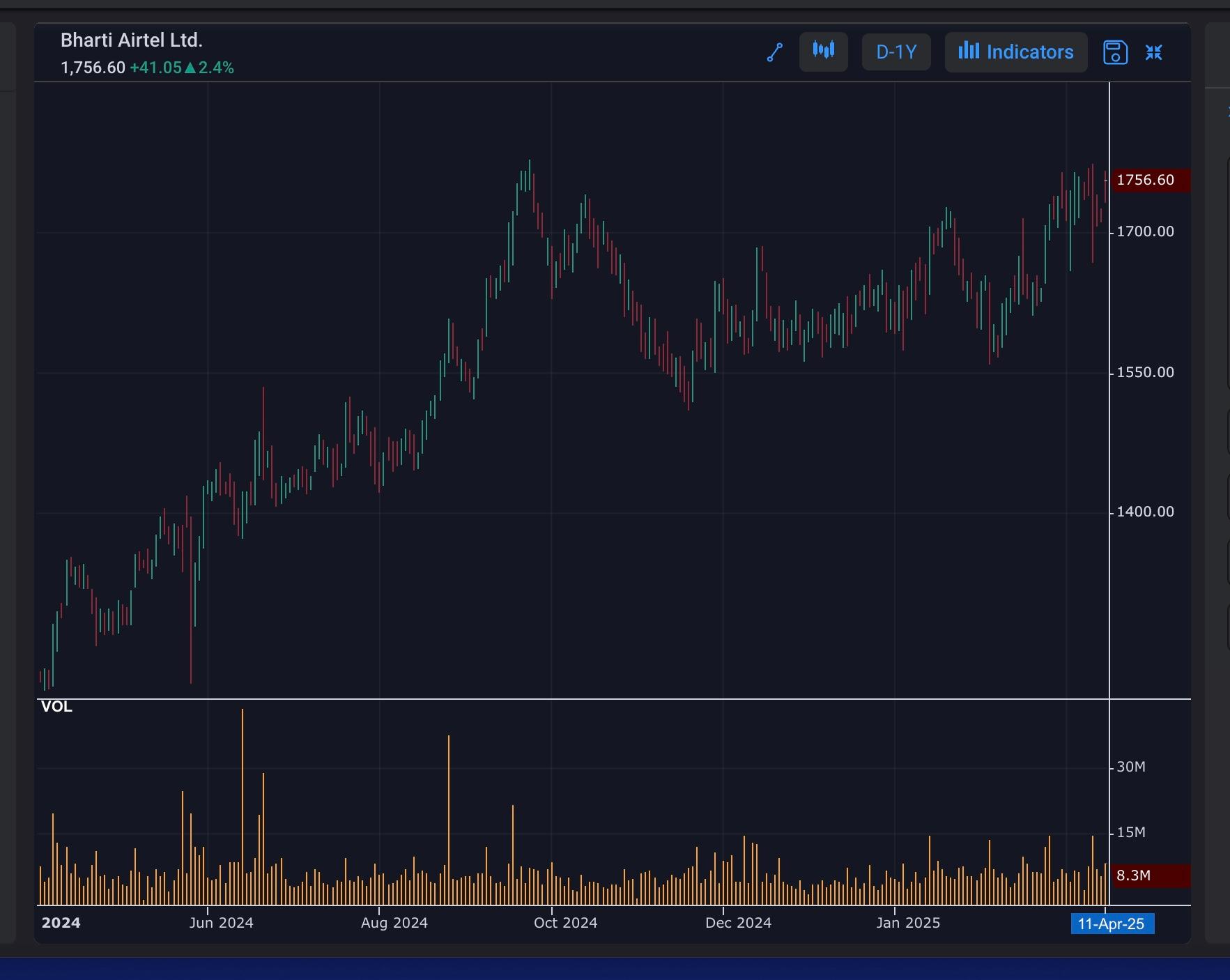Click the Bharti Airtel Ltd. title
1230x980 pixels.
[132, 40]
